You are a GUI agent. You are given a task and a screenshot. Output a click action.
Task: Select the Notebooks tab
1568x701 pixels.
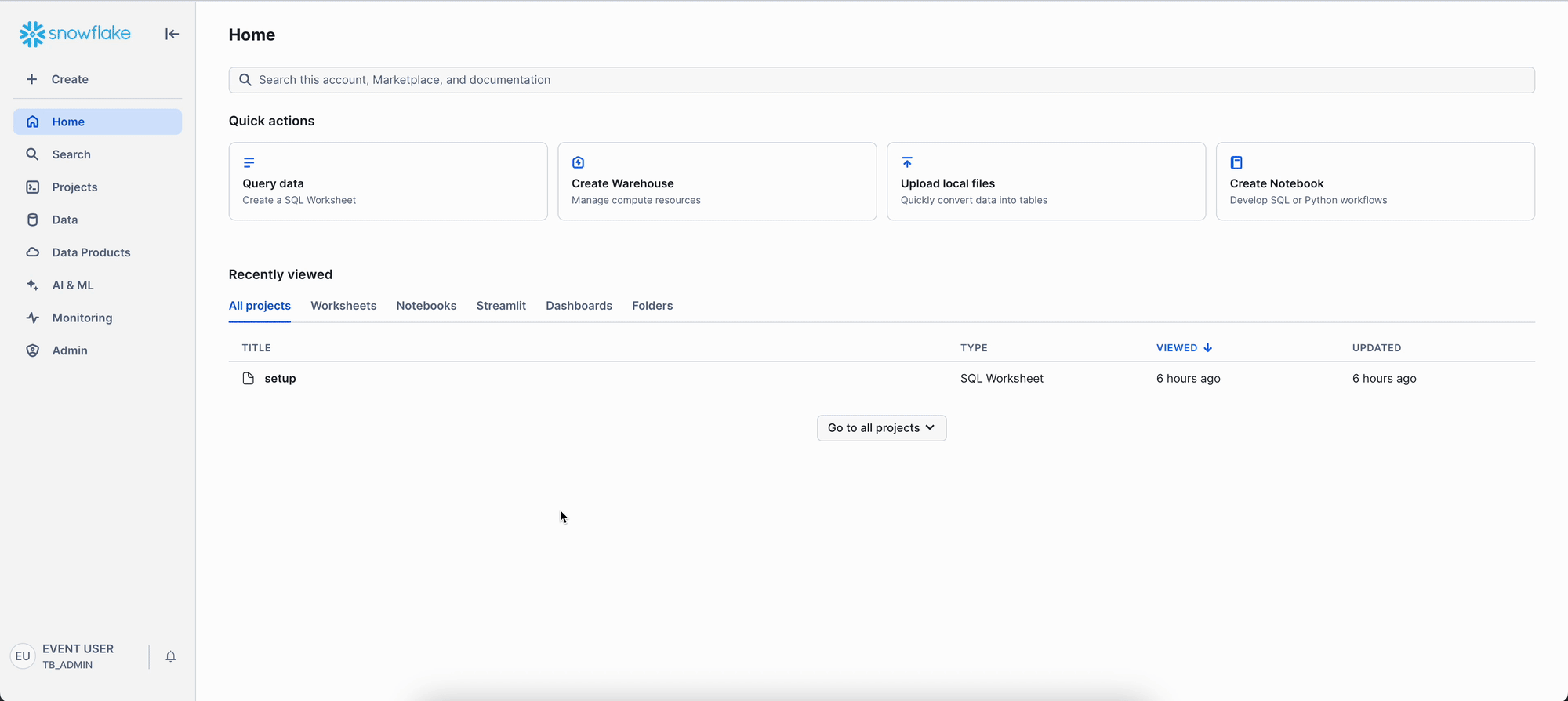[426, 306]
